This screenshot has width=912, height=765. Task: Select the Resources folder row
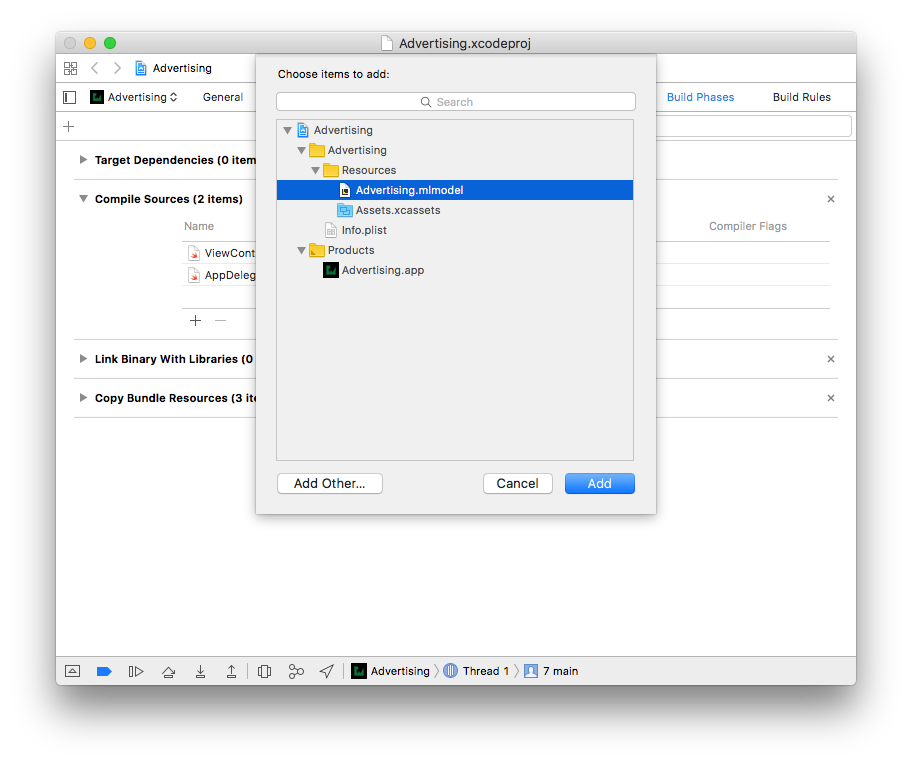click(x=455, y=170)
